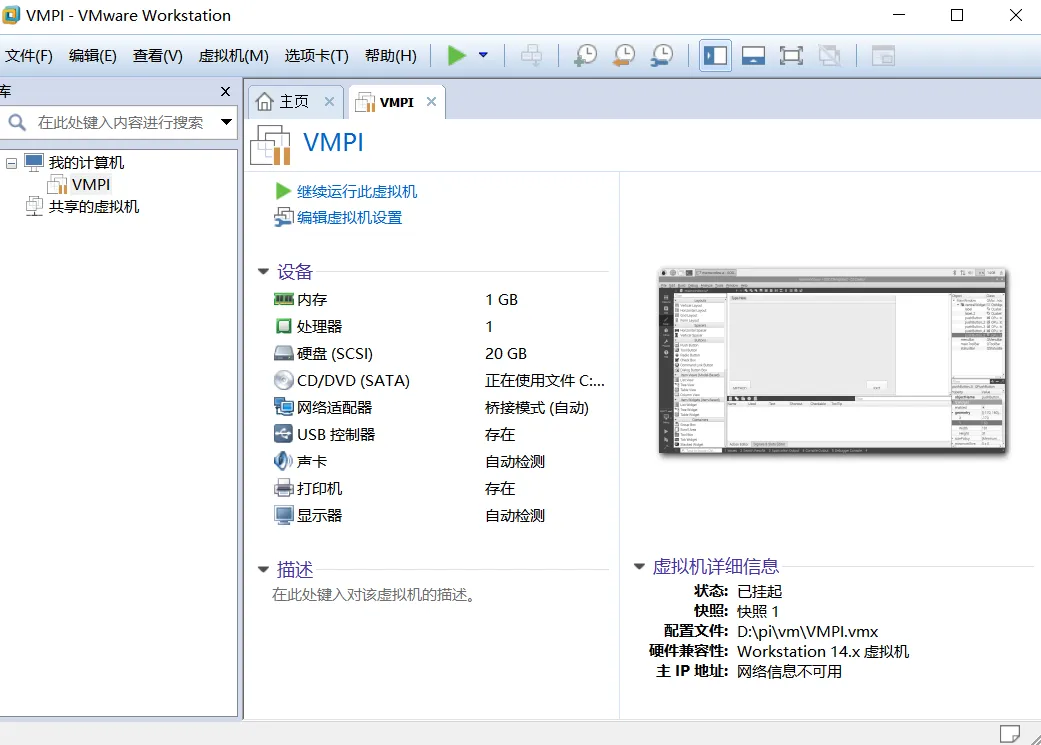Toggle the library sidebar view icon
Viewport: 1041px width, 745px height.
click(x=715, y=56)
